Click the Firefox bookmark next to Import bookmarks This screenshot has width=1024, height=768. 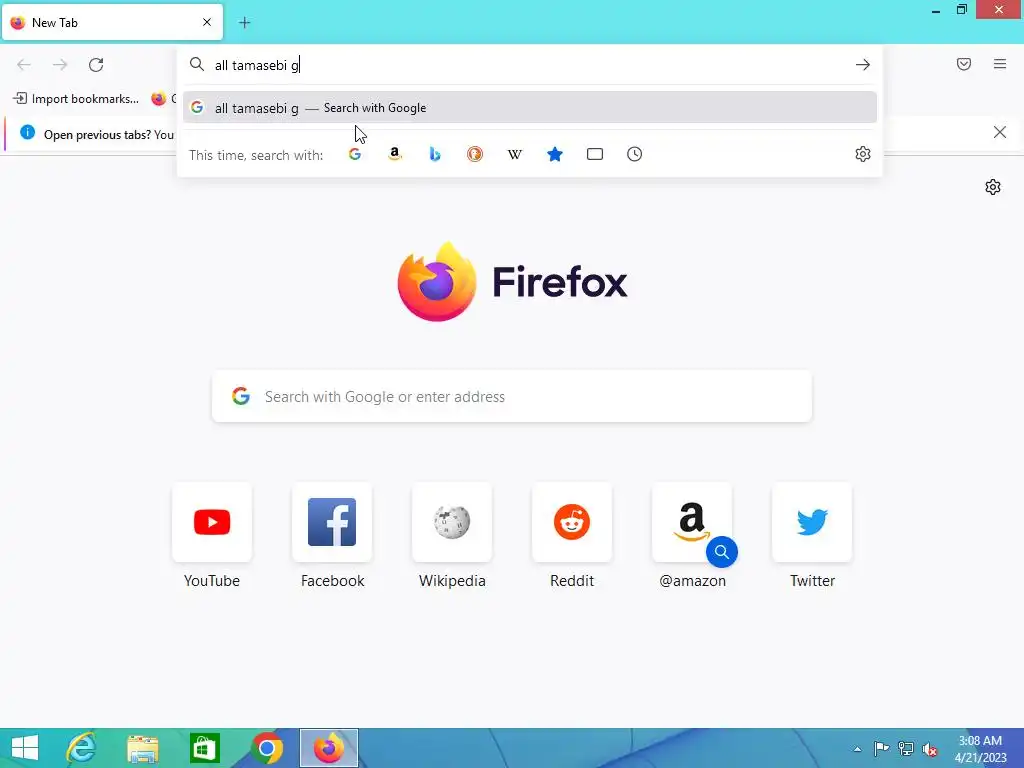click(163, 99)
